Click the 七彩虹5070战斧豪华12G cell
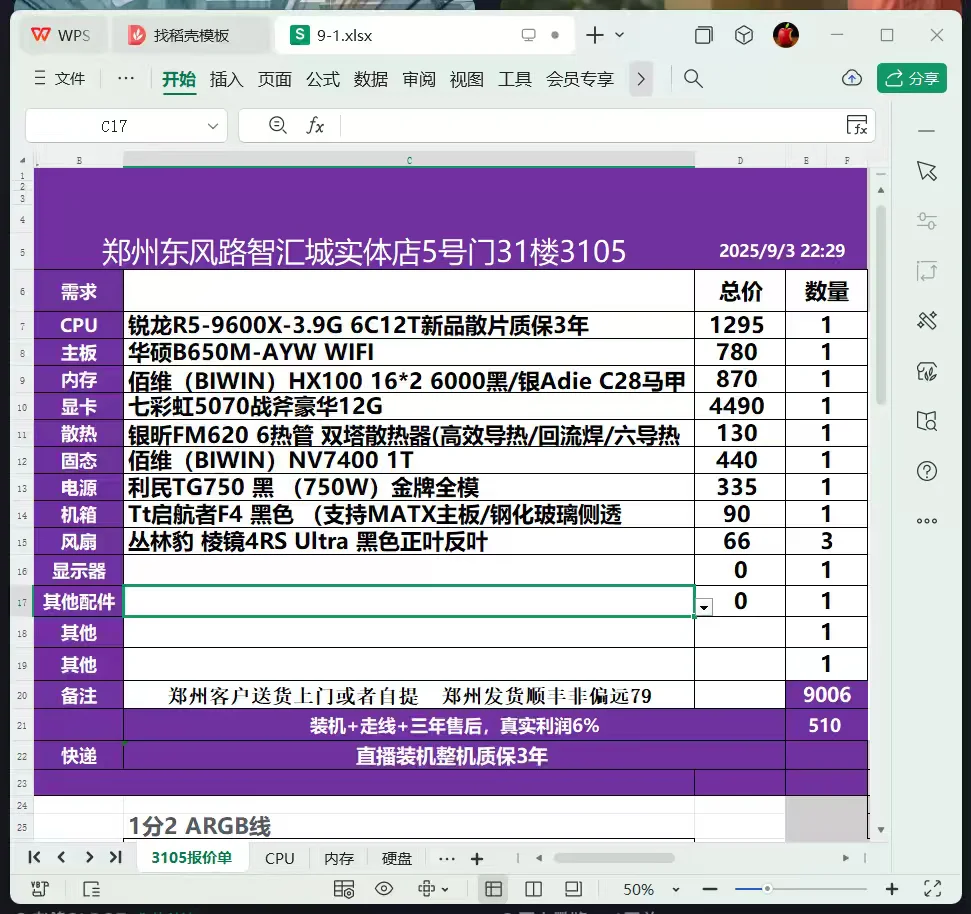Viewport: 971px width, 914px height. click(x=409, y=406)
